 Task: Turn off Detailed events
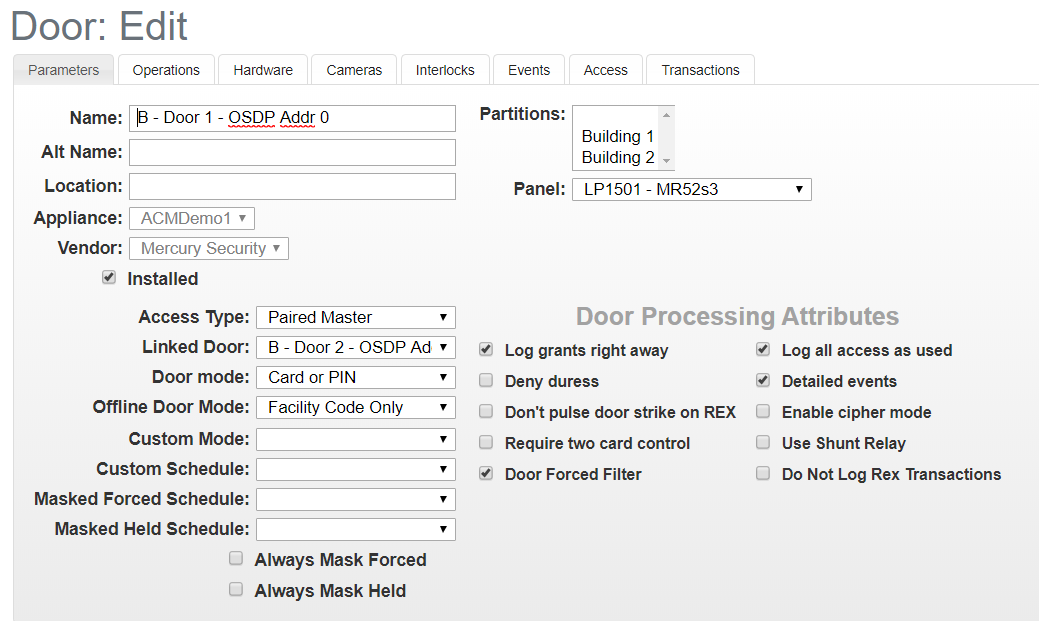[x=762, y=380]
